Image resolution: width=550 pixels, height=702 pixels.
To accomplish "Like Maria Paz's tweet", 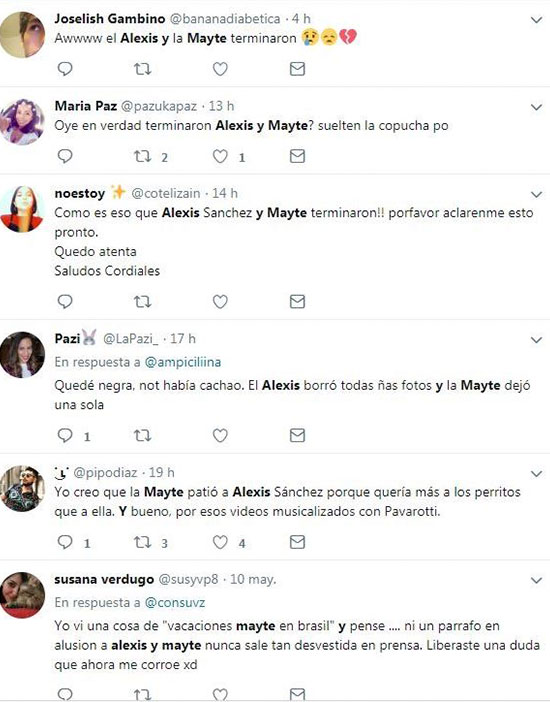I will [x=220, y=156].
